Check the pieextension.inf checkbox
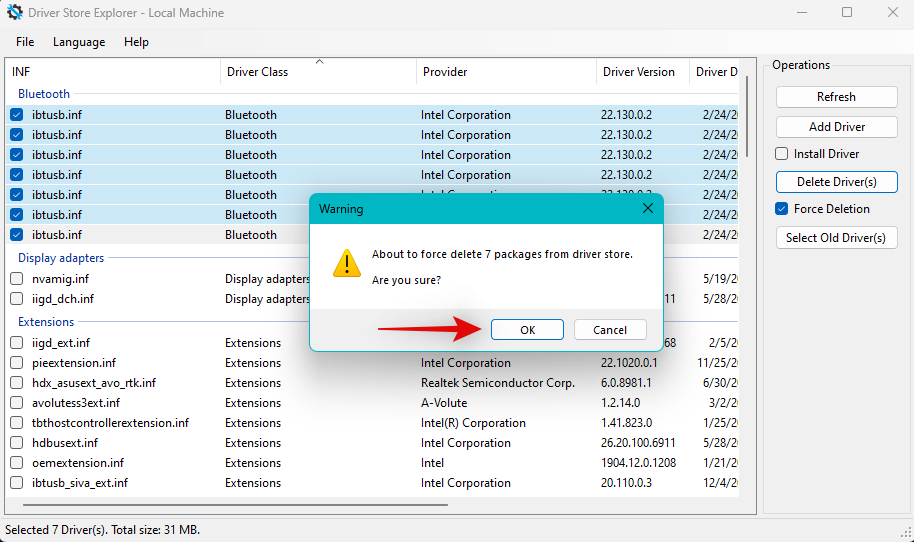914x542 pixels. click(17, 362)
